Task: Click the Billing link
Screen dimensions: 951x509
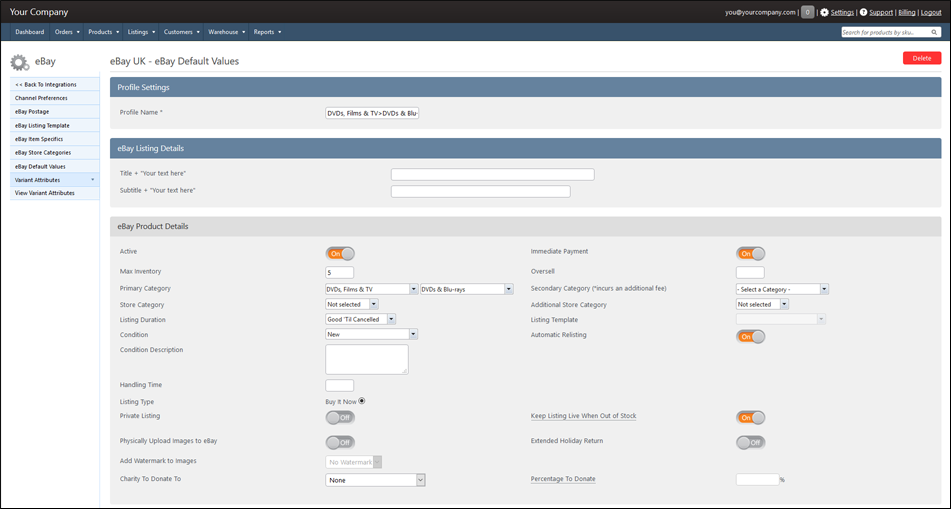Action: 907,13
